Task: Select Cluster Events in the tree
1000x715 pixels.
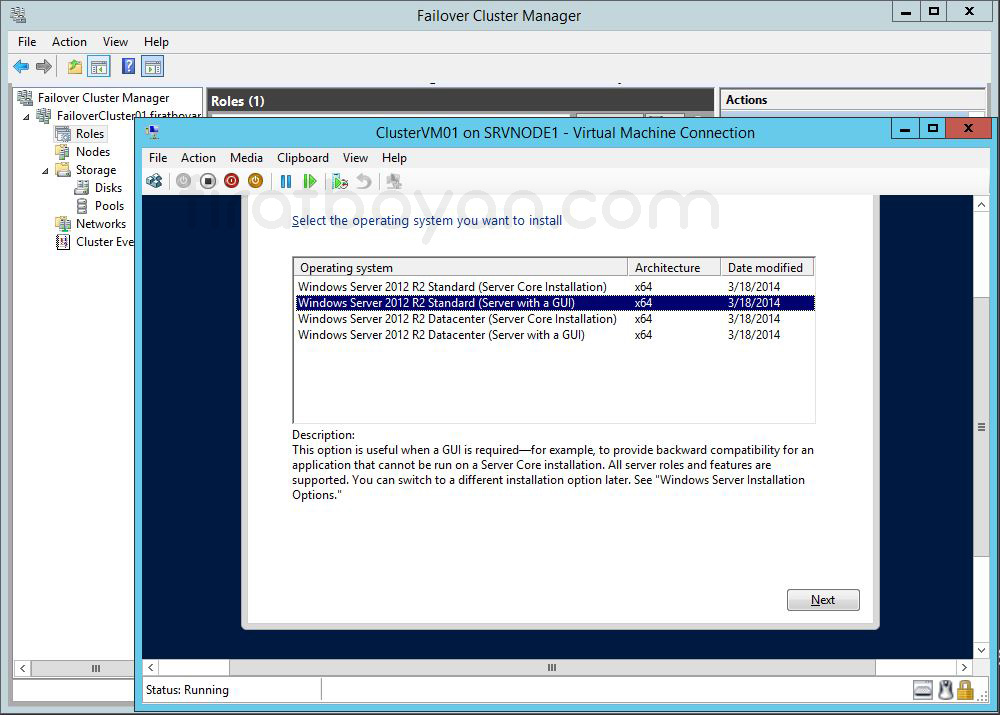Action: 105,242
